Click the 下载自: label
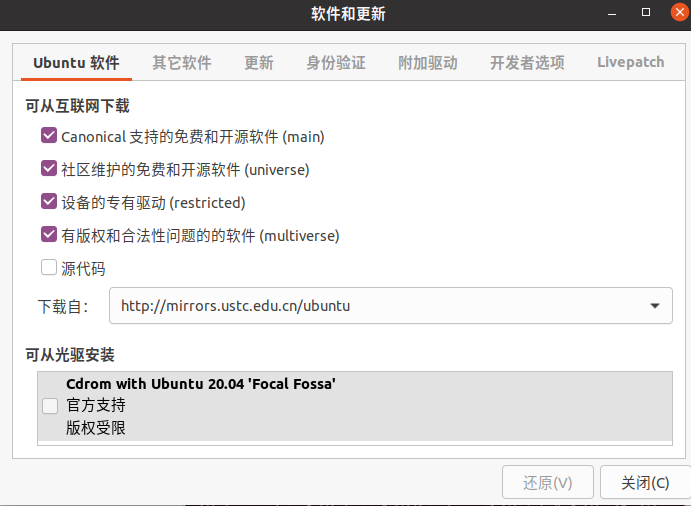The width and height of the screenshot is (691, 506). [63, 306]
